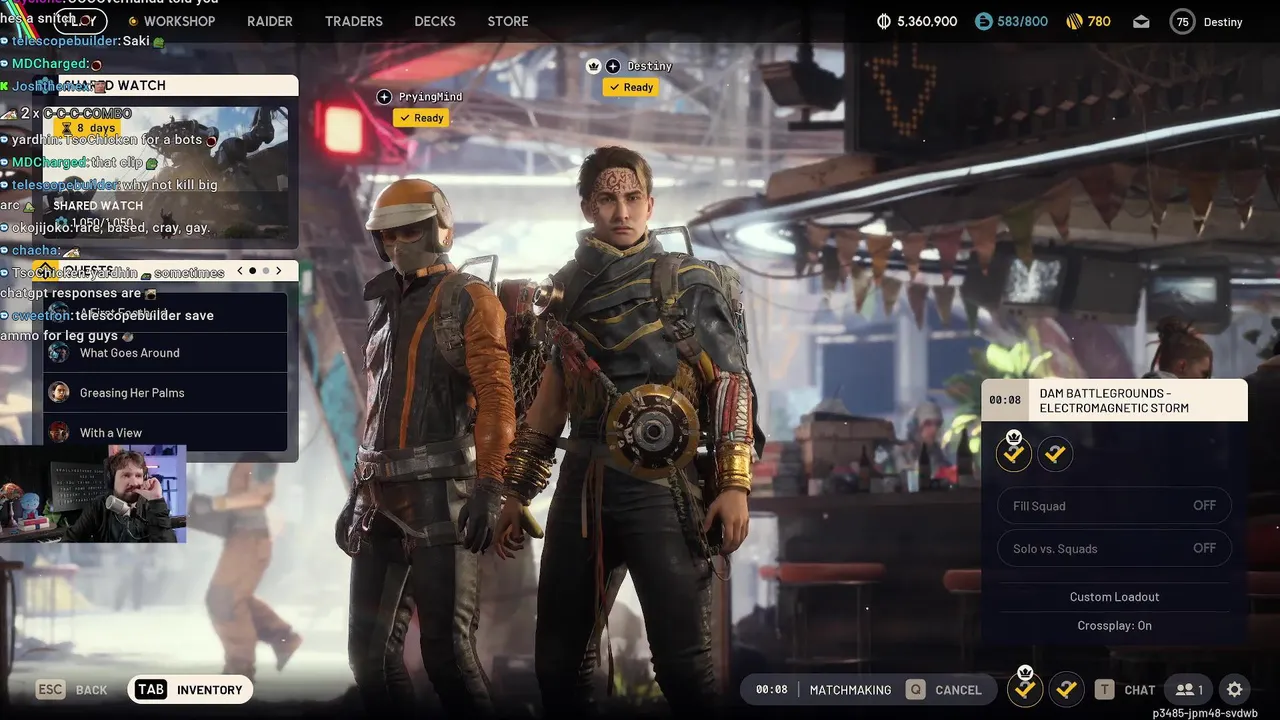Click the gold Raider Tokens icon
The image size is (1280, 720).
(1075, 21)
